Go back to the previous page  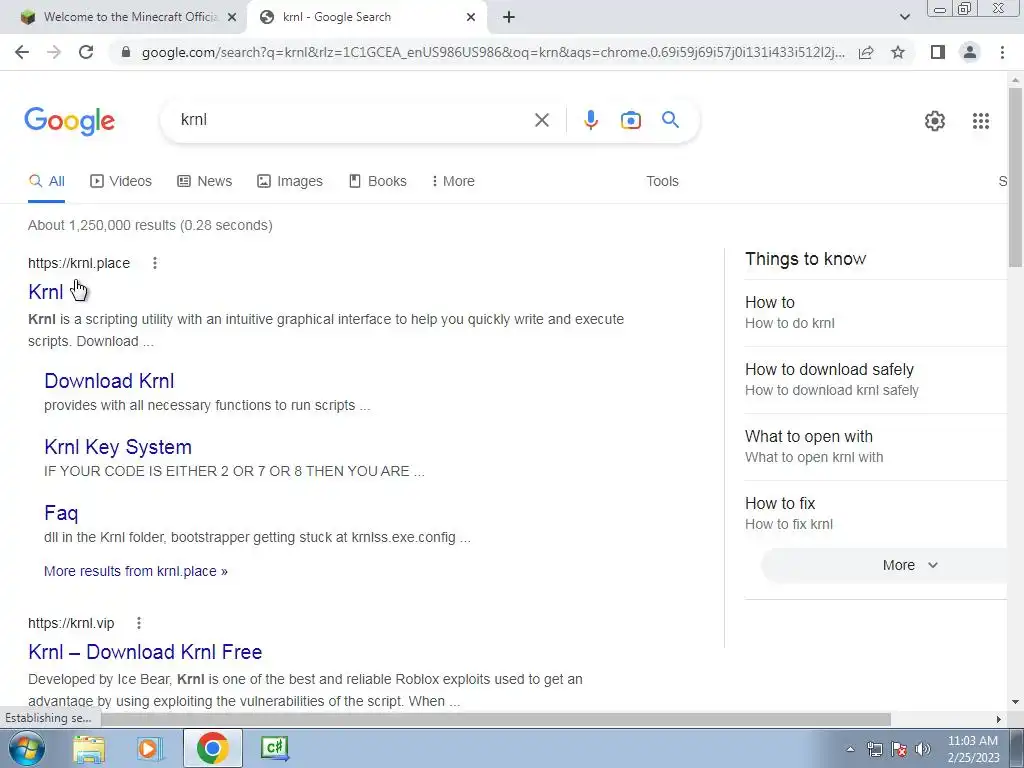pyautogui.click(x=22, y=52)
